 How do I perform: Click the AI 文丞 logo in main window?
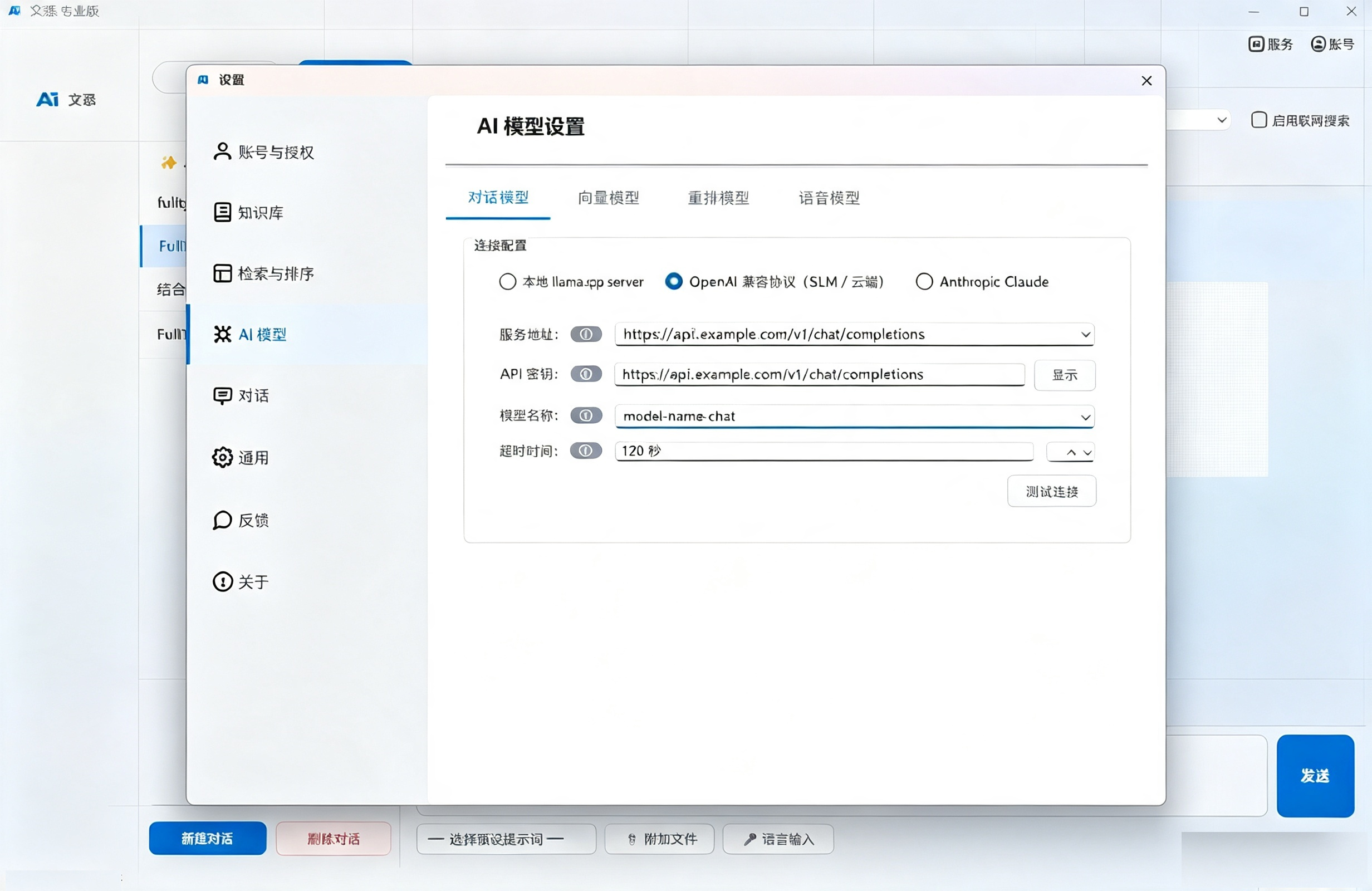(66, 100)
